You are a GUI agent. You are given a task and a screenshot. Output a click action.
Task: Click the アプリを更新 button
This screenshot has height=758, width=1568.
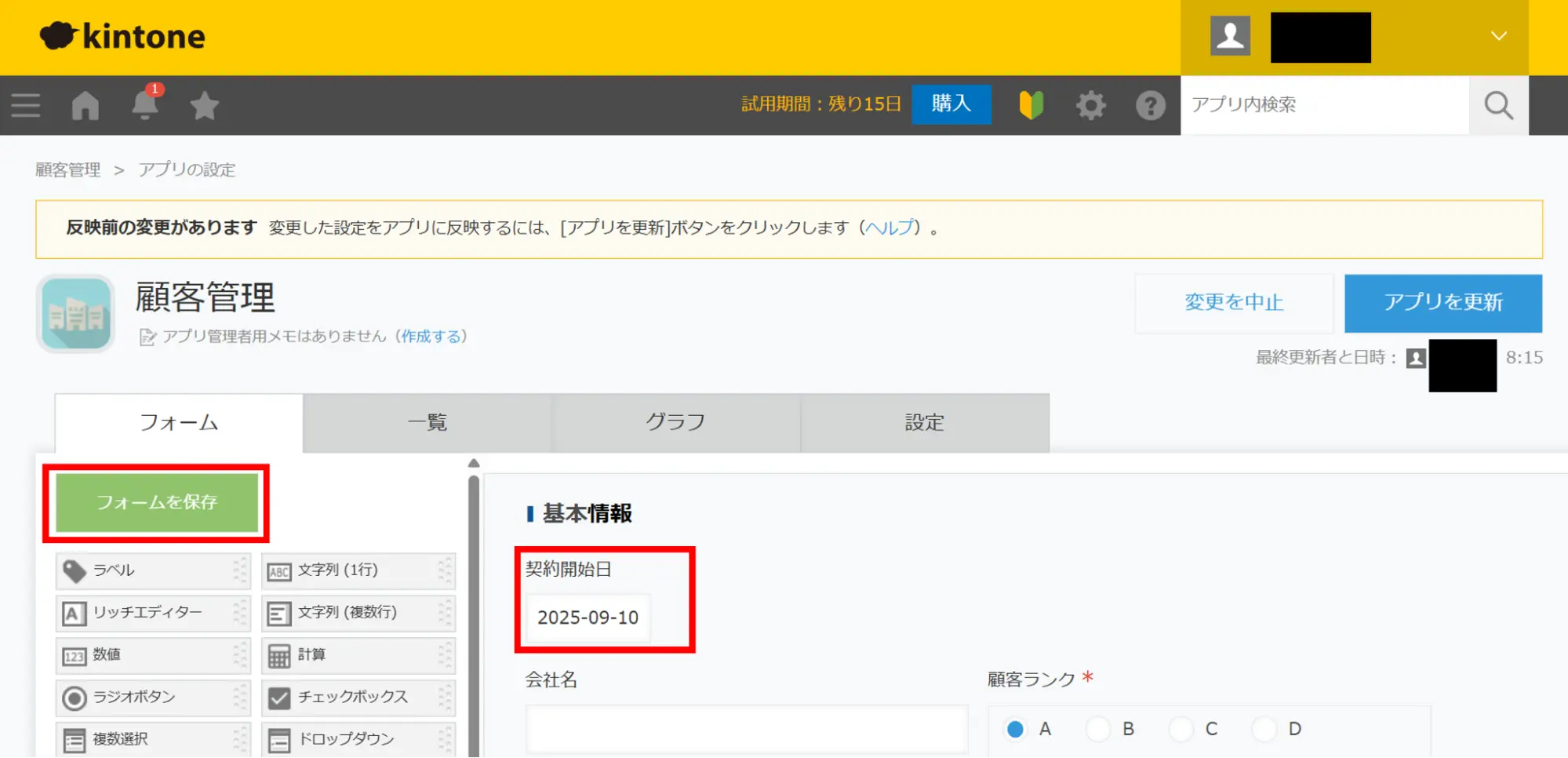point(1442,303)
